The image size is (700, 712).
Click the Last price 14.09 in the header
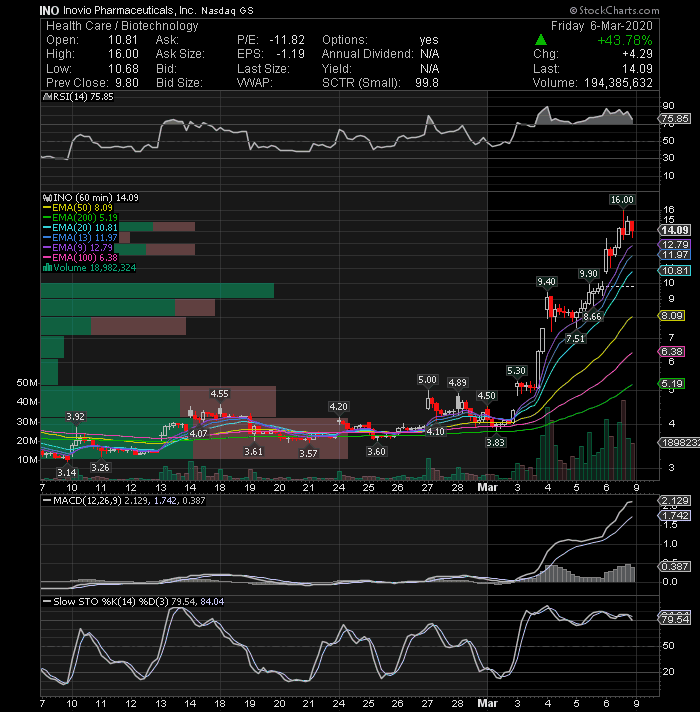[x=637, y=69]
